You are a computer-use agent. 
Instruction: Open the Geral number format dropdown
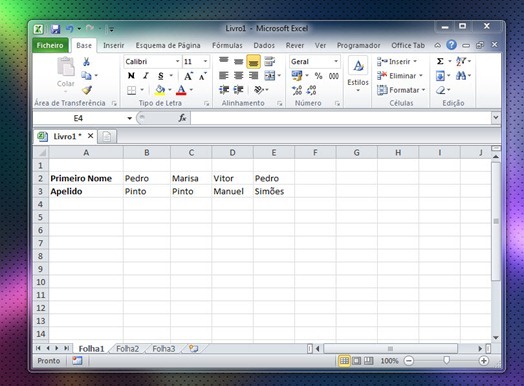[336, 61]
